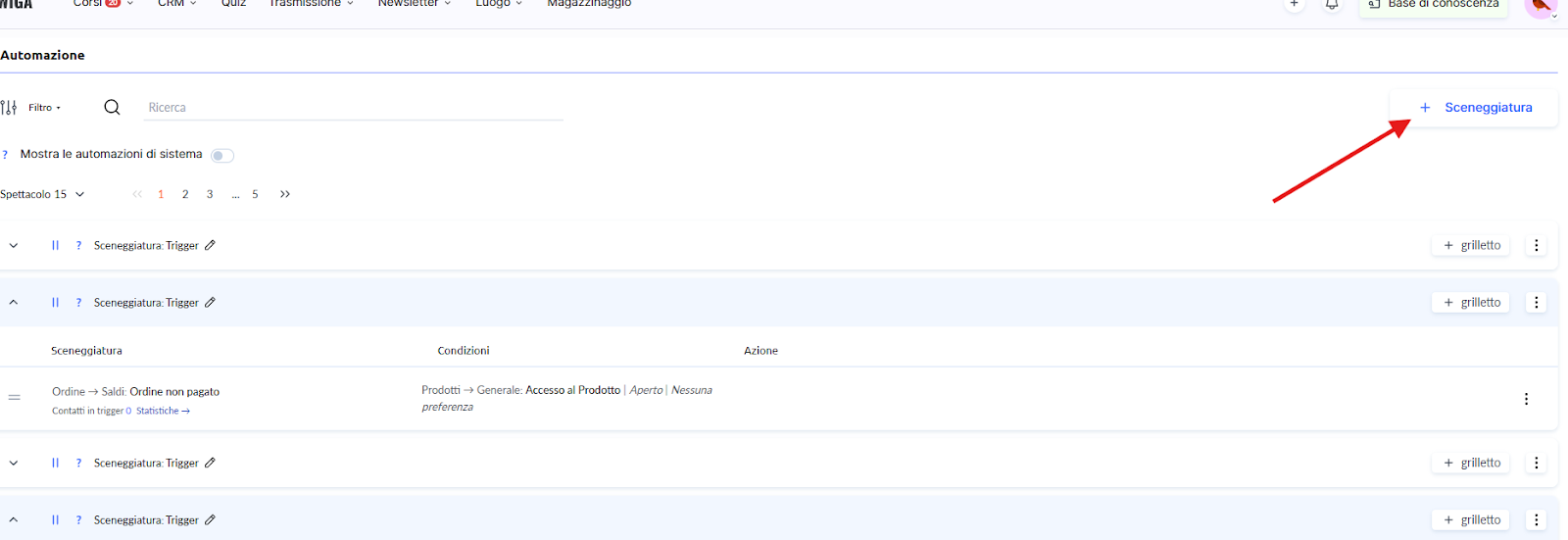Screen dimensions: 1568x540
Task: Collapse the second Sceneggiatura: Trigger row
Action: pos(14,303)
